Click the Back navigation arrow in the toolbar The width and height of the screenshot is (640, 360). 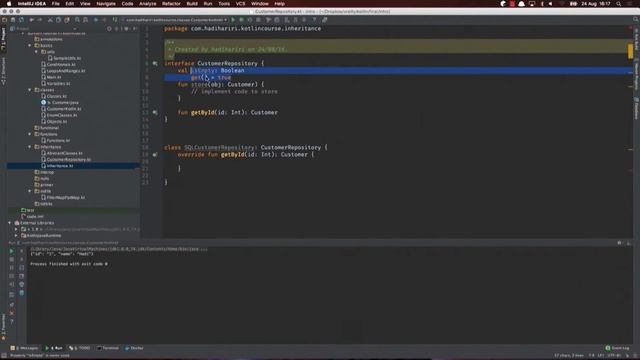pyautogui.click(x=96, y=20)
